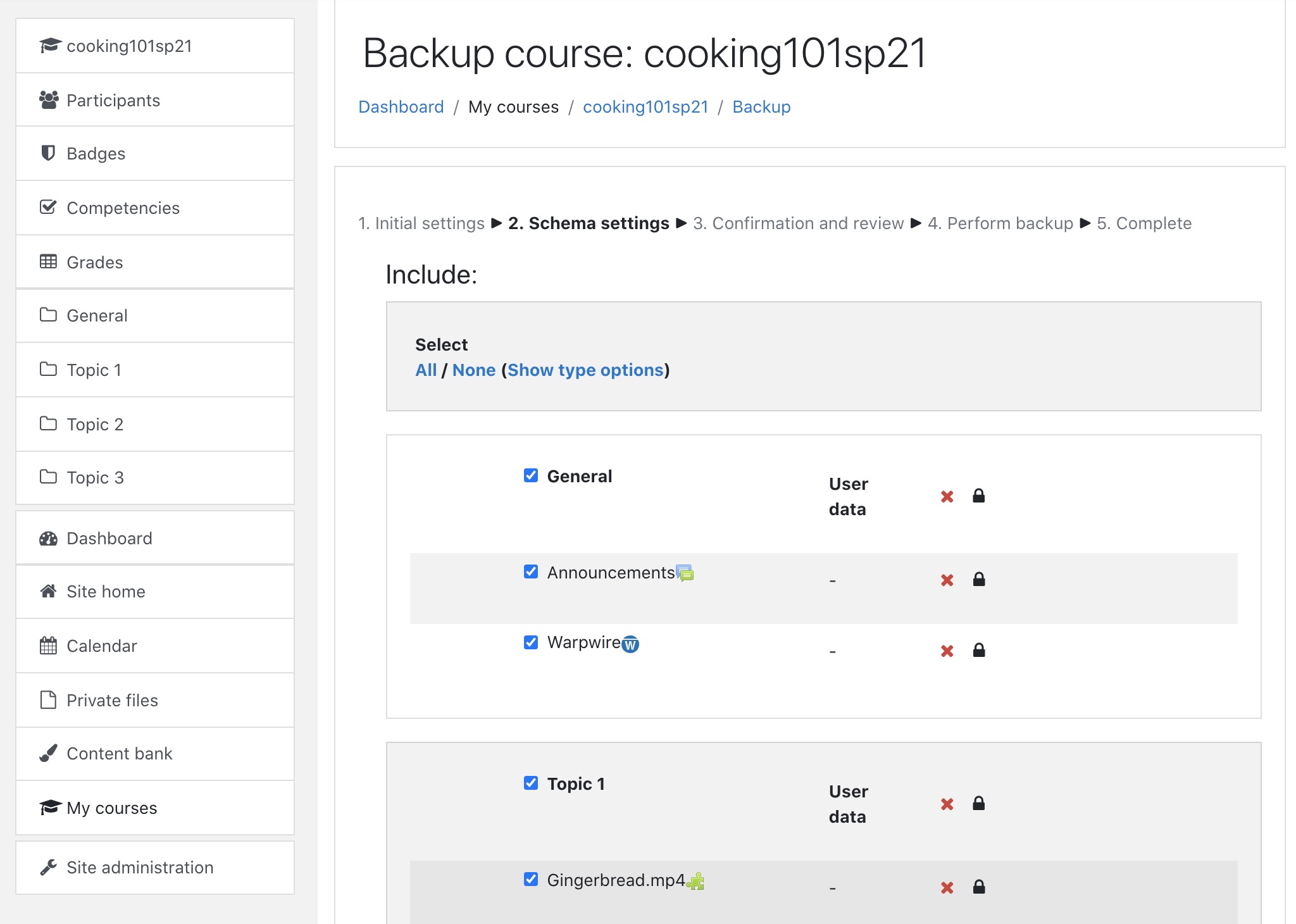
Task: Click the None selection link
Action: (x=473, y=370)
